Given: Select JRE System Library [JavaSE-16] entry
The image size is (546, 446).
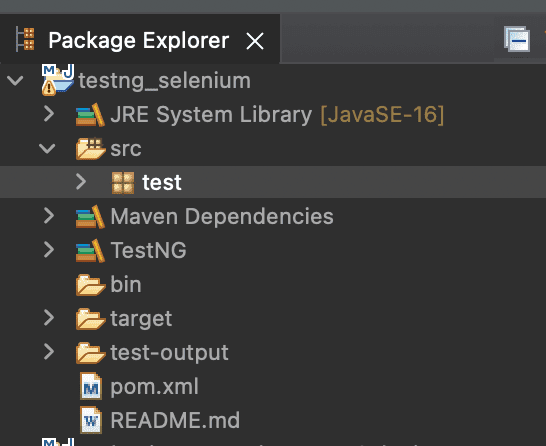Looking at the screenshot, I should point(277,115).
